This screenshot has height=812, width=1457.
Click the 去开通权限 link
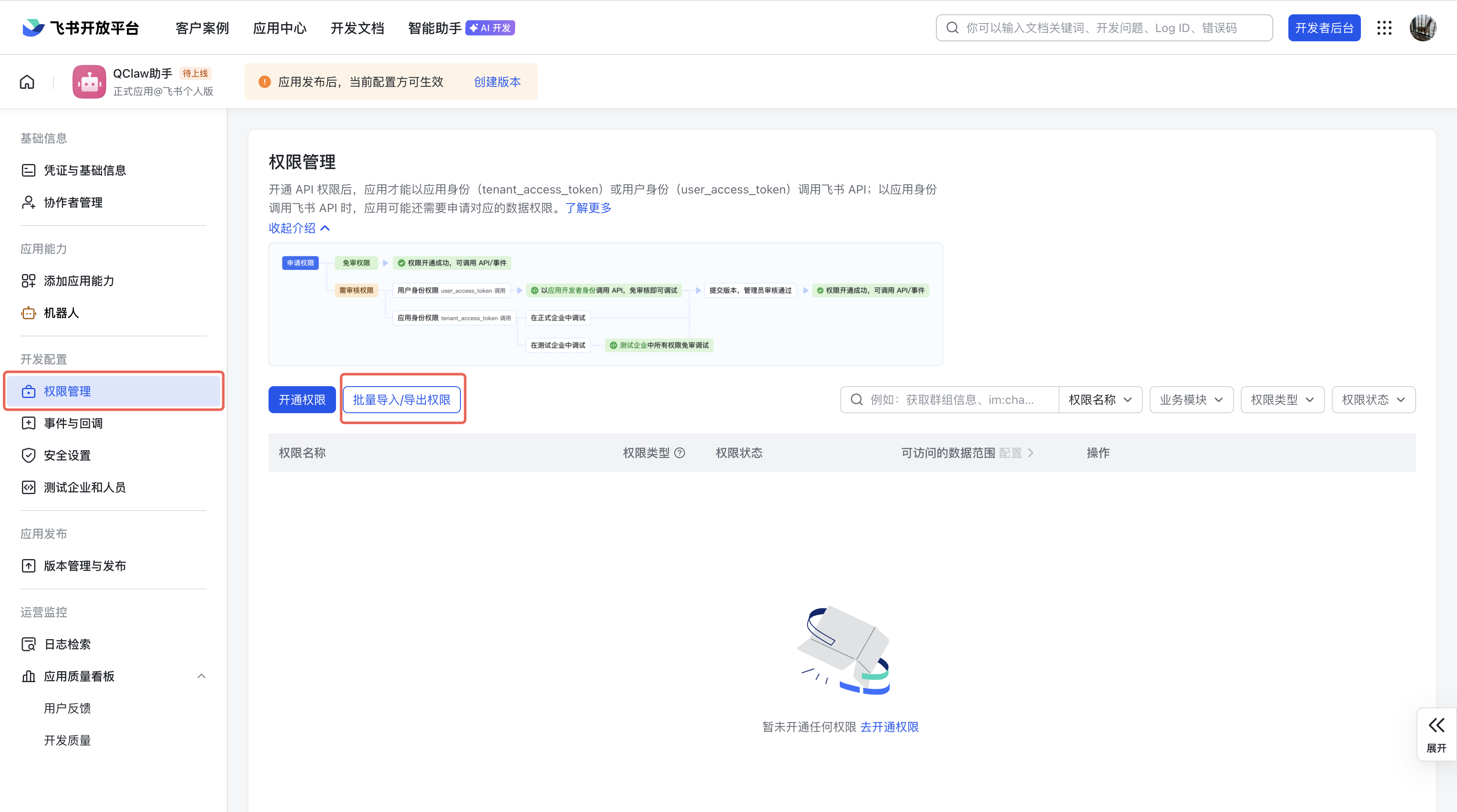[889, 727]
